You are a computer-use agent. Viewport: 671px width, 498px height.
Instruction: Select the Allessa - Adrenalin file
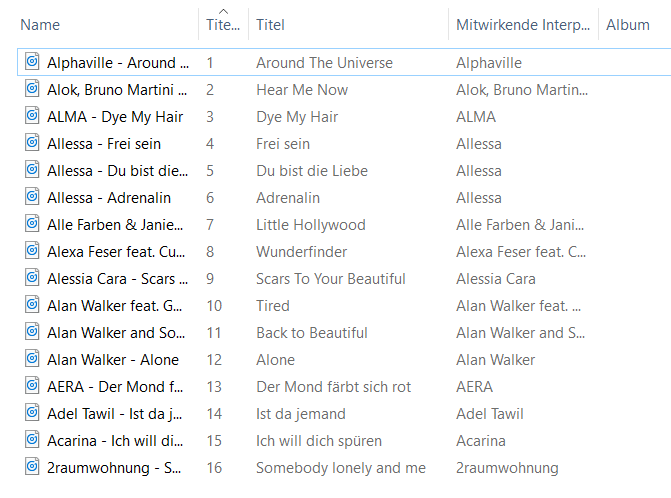click(108, 197)
